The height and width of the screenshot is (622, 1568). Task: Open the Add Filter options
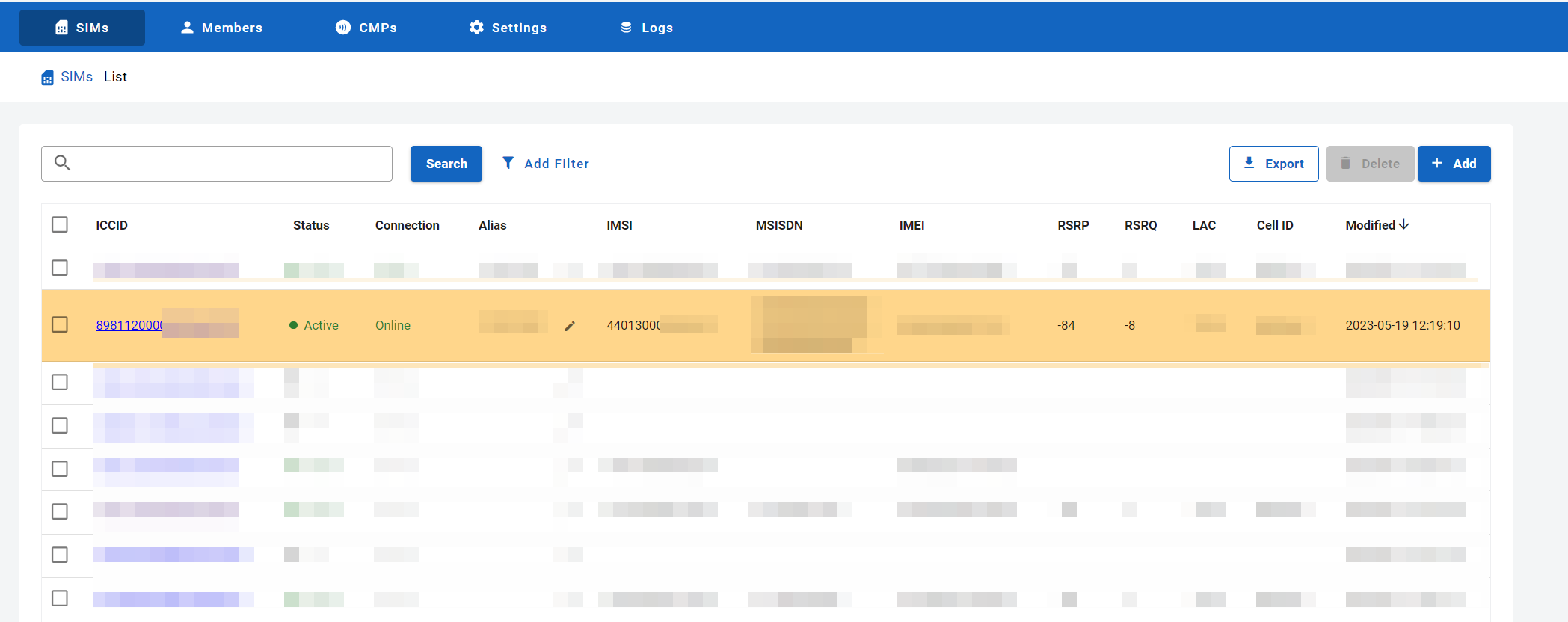pyautogui.click(x=556, y=164)
